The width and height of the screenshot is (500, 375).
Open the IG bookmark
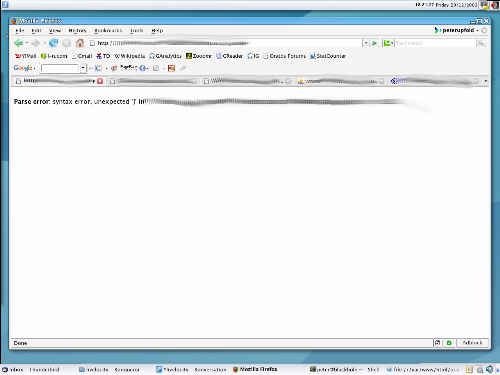pyautogui.click(x=253, y=56)
